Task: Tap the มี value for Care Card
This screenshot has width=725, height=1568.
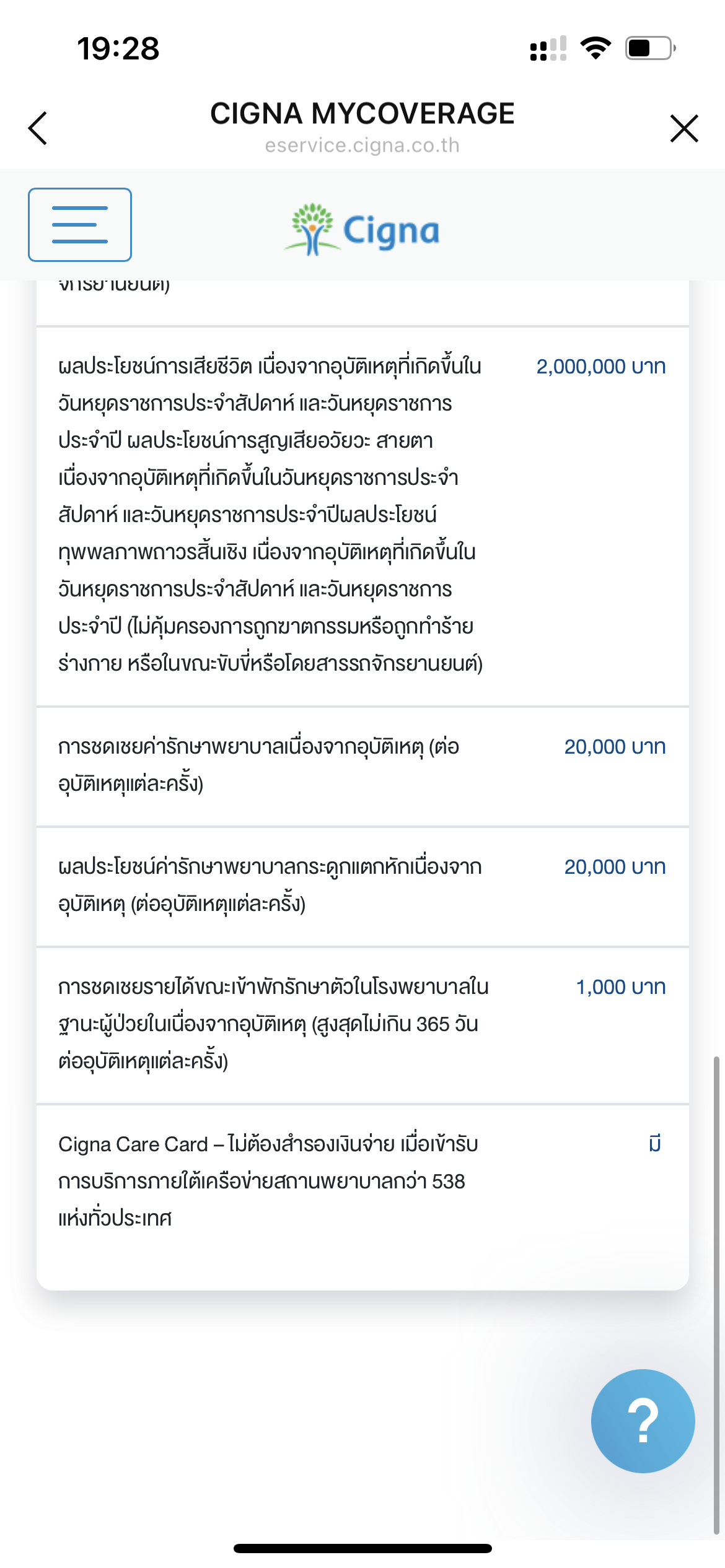Action: 655,1144
